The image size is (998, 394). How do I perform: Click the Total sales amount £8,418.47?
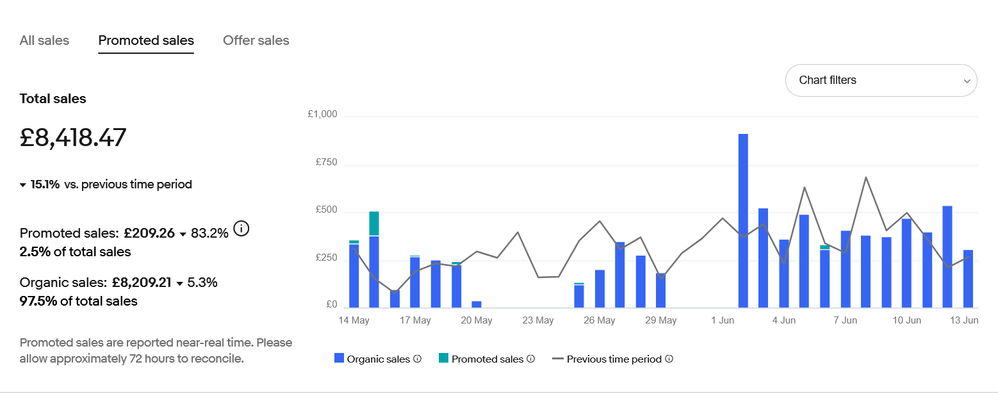point(73,138)
